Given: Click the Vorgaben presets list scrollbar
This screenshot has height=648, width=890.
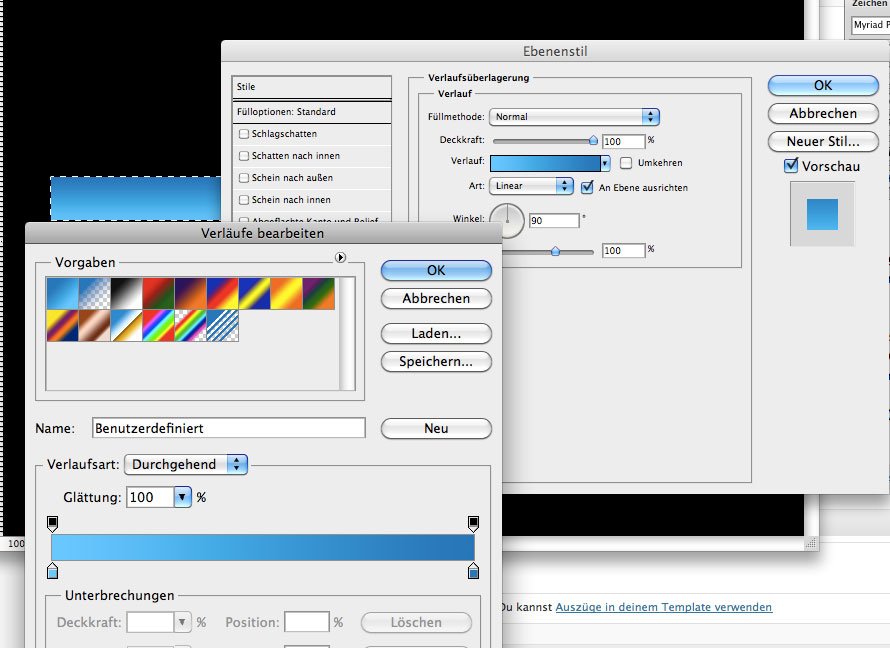Looking at the screenshot, I should click(x=347, y=334).
